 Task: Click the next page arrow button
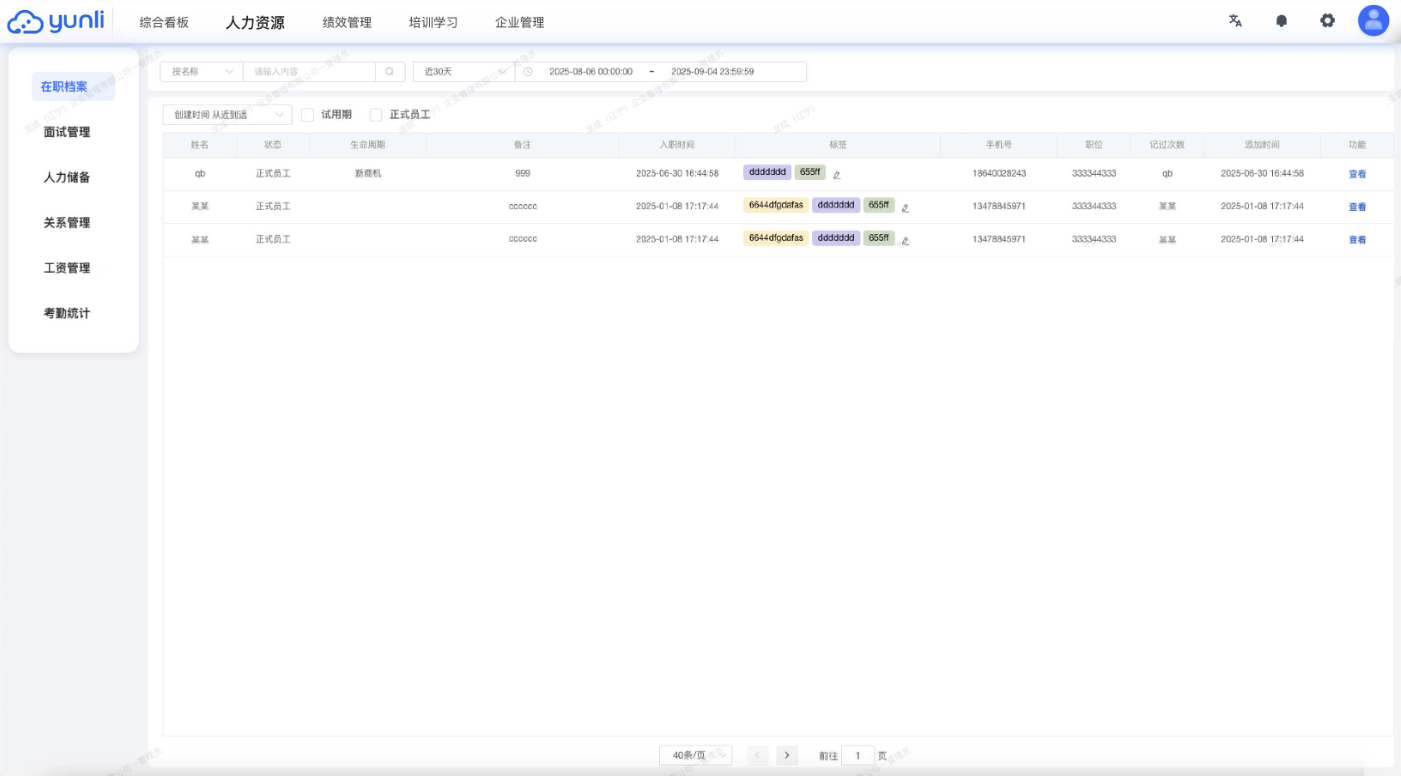point(787,755)
